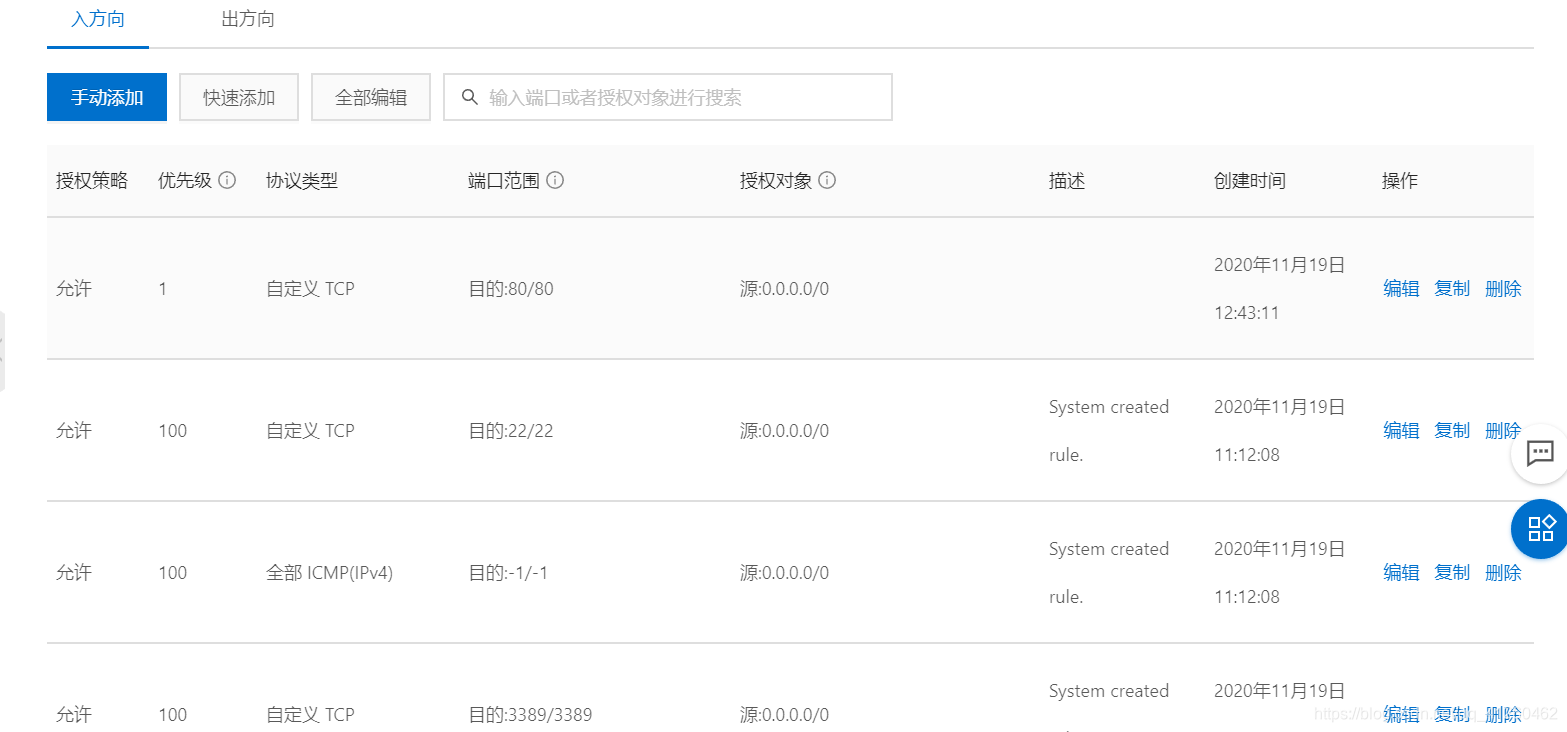This screenshot has width=1567, height=732.
Task: Expand the collapsed left side panel handle
Action: (x=2, y=350)
